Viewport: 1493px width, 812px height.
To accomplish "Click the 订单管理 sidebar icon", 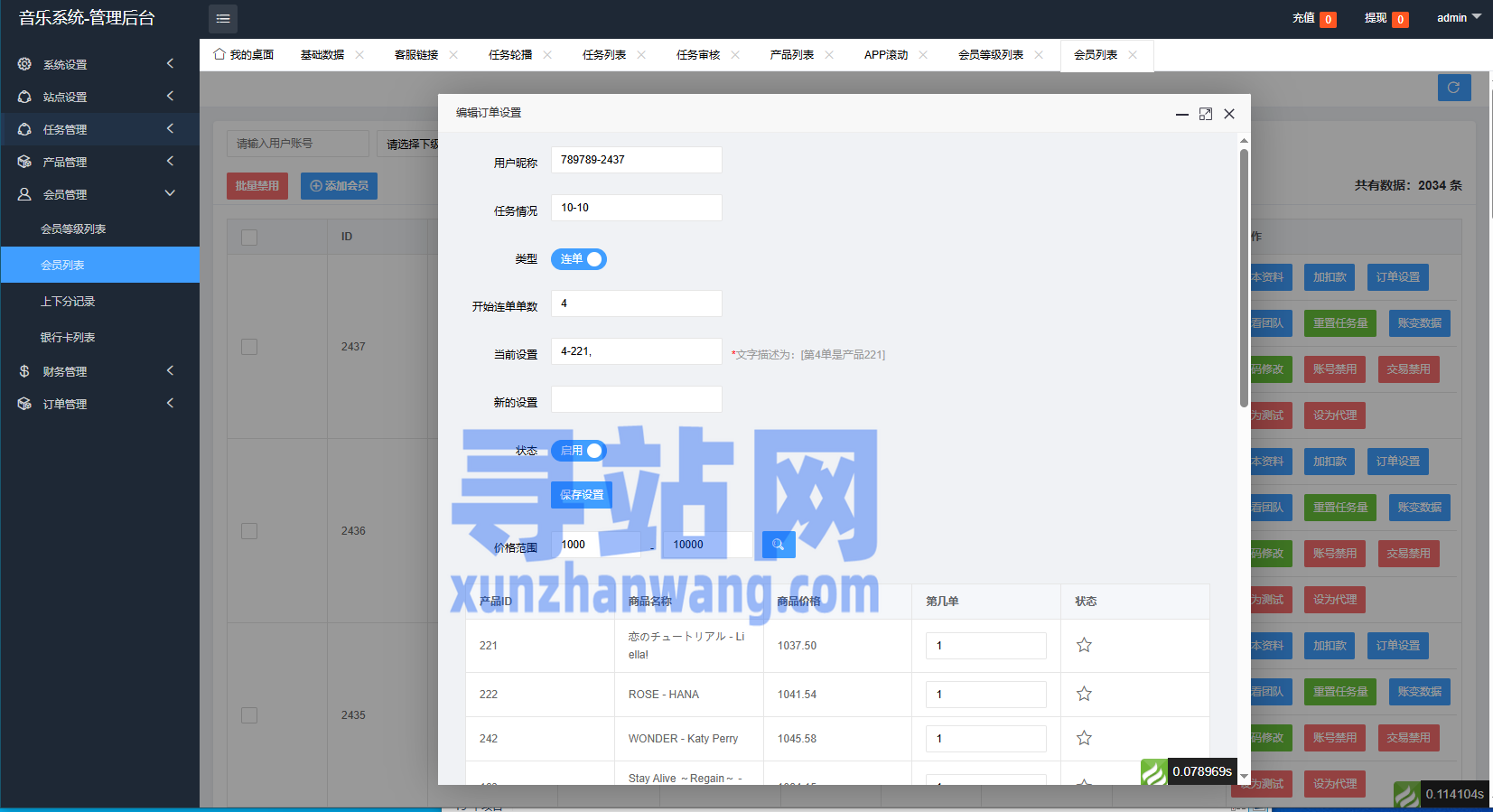I will [x=24, y=404].
